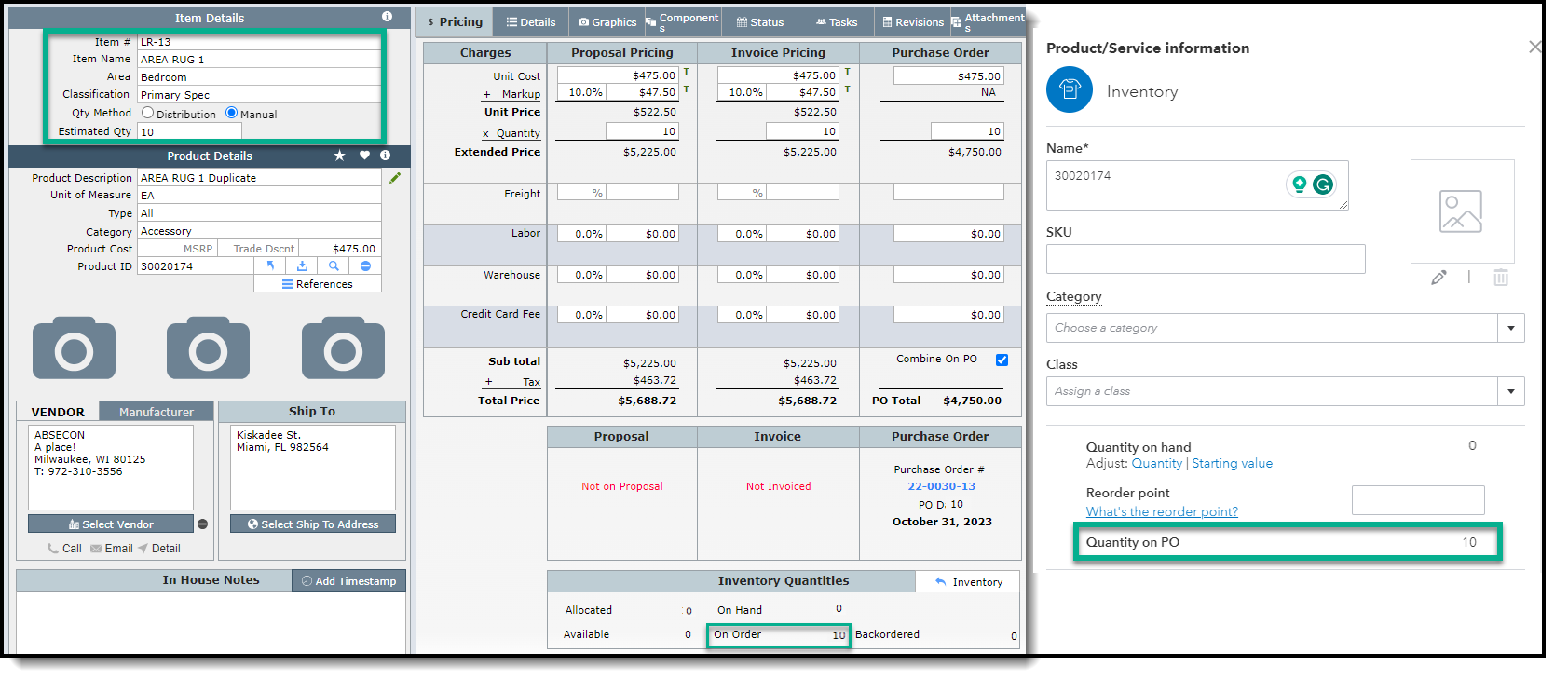
Task: Click the Estimated Qty field
Action: tap(189, 131)
